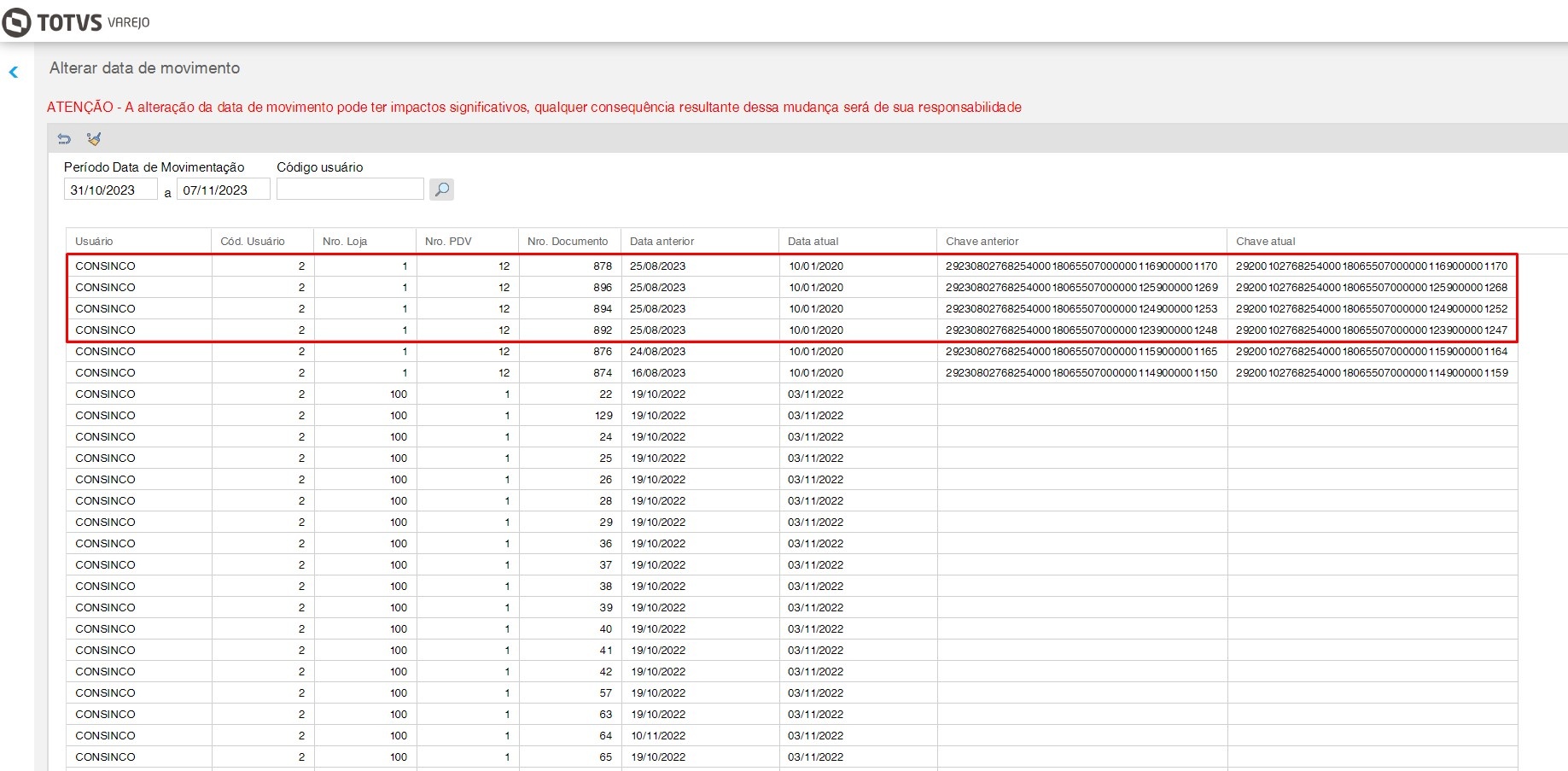The height and width of the screenshot is (771, 1568).
Task: Click the red ATENÇÃO warning message
Action: point(534,107)
